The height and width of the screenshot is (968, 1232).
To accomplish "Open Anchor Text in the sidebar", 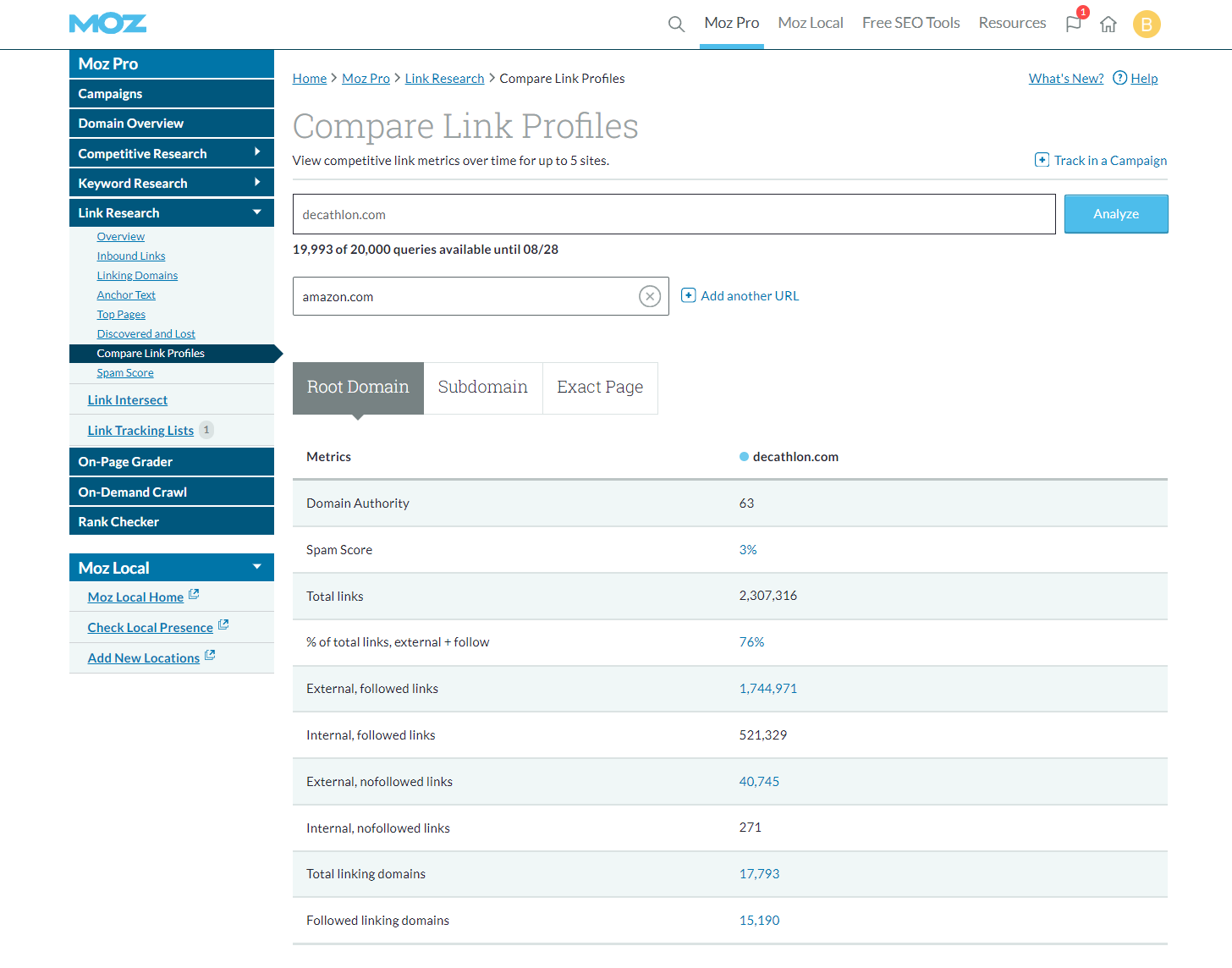I will pos(126,295).
